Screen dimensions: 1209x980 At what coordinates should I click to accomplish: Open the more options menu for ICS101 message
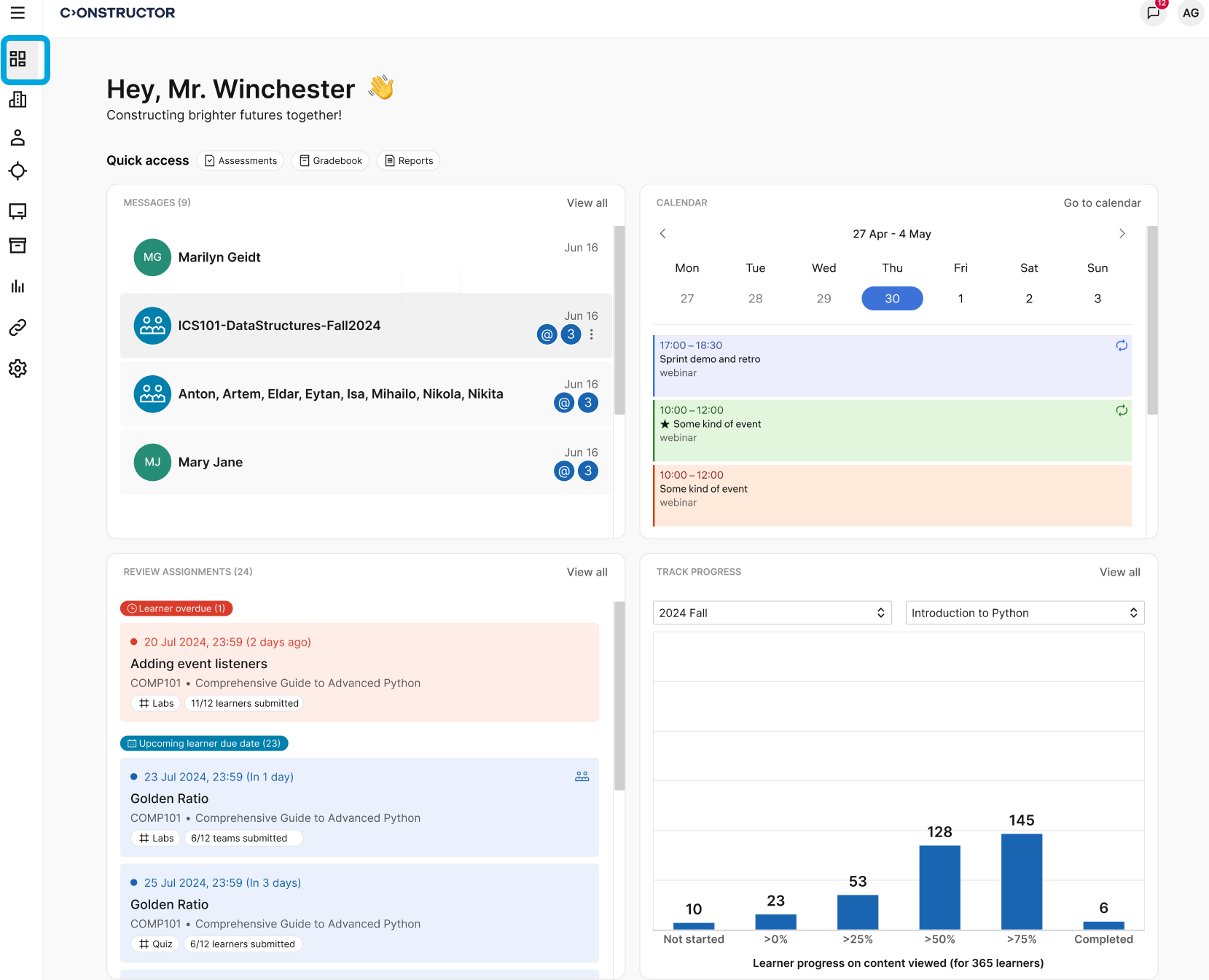[x=592, y=334]
